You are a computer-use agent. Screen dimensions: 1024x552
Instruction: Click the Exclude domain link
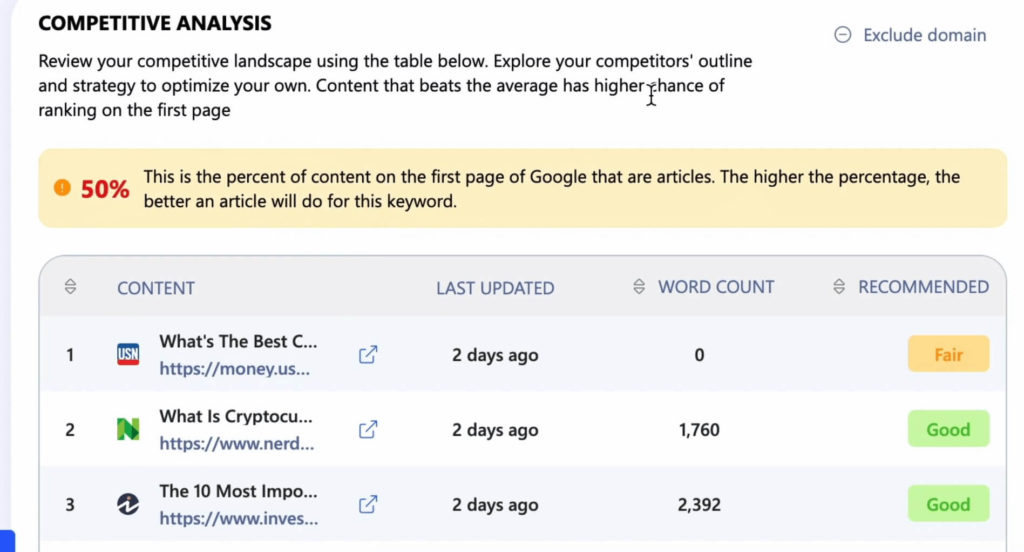(924, 35)
